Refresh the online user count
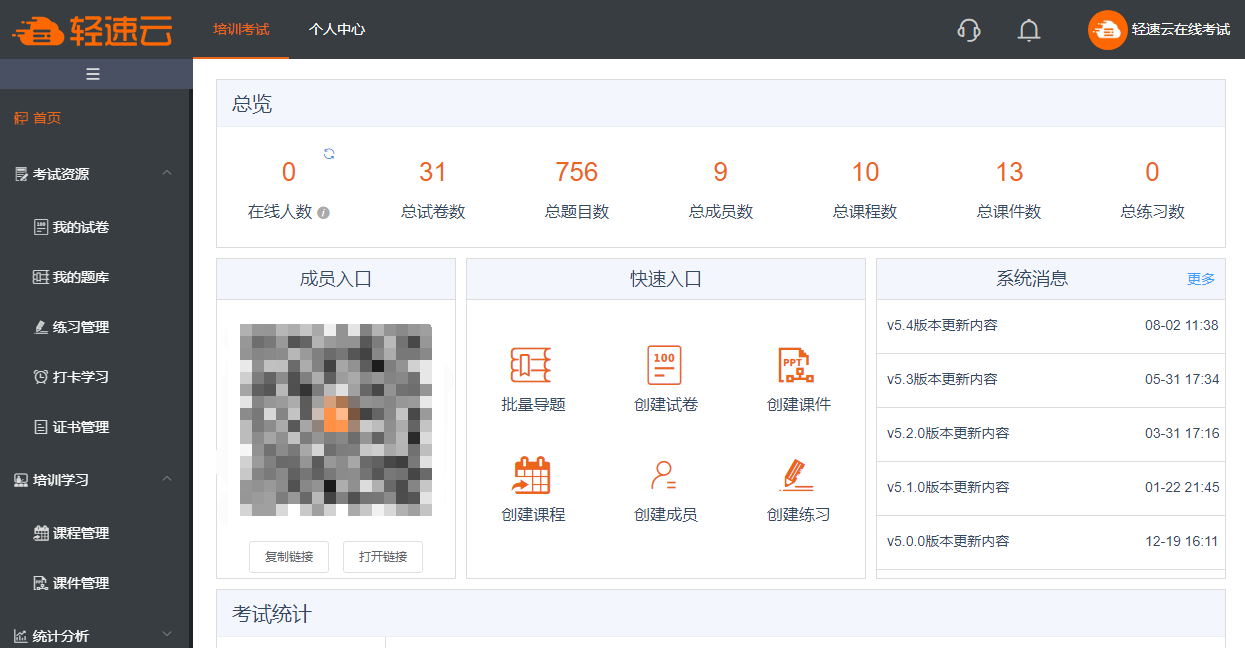Viewport: 1245px width, 648px height. (329, 153)
